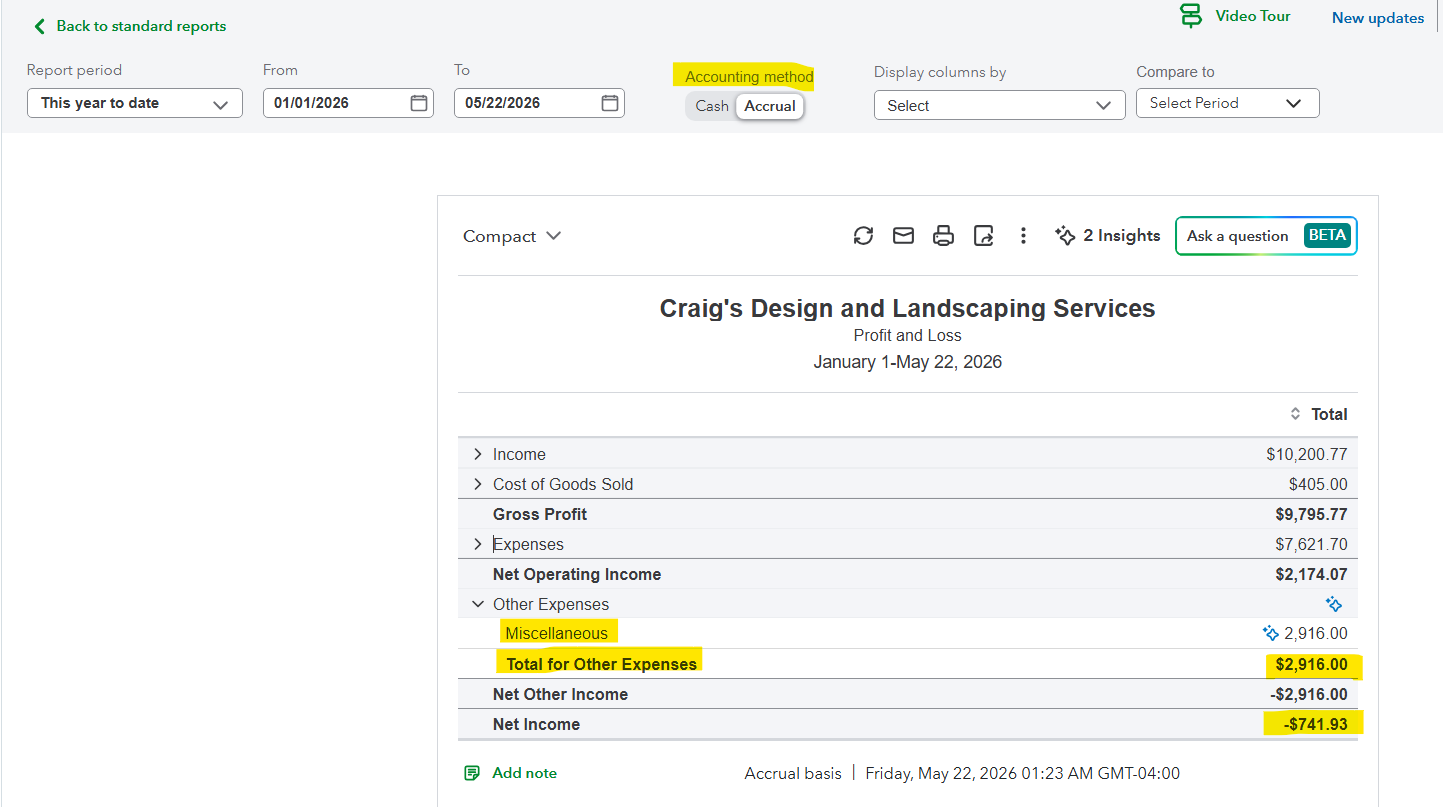Print the Profit and Loss report
Image resolution: width=1443 pixels, height=807 pixels.
coord(943,236)
